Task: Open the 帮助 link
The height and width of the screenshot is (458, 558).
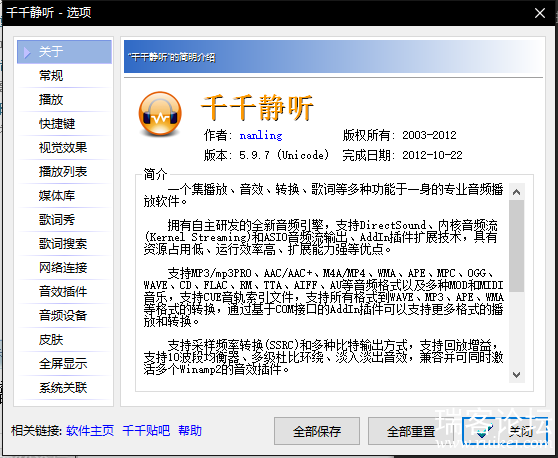Action: (x=190, y=431)
